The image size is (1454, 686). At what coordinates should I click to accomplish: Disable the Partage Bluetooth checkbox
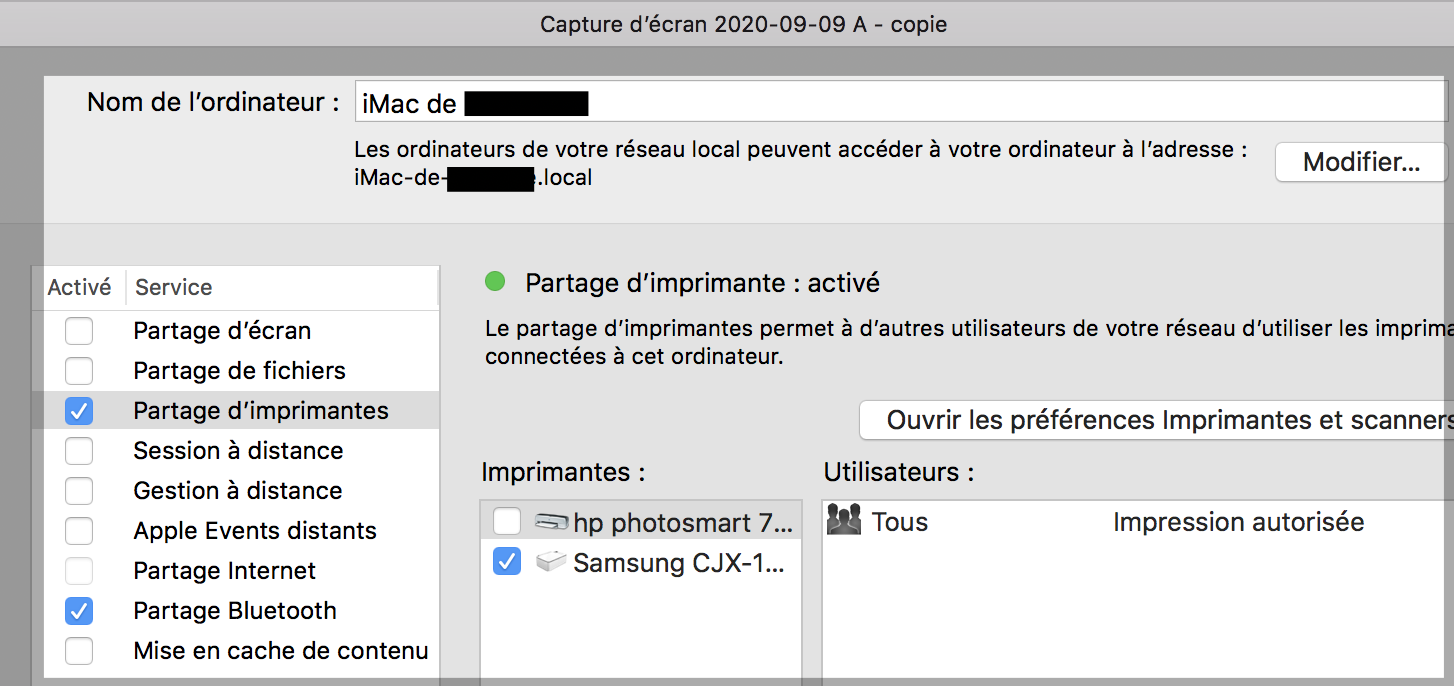[79, 611]
